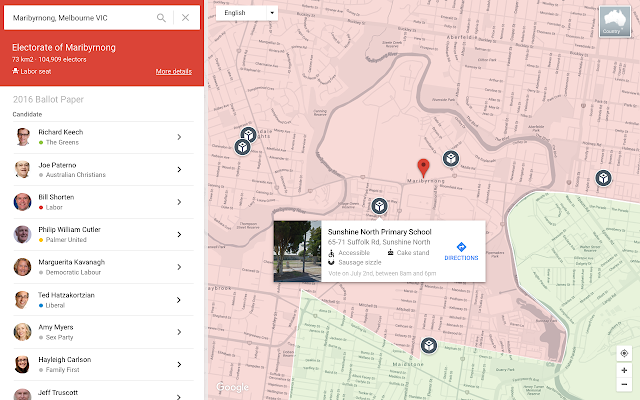Expand Hayleigh Carlson row chevron
Viewport: 640px width, 400px height.
point(179,364)
